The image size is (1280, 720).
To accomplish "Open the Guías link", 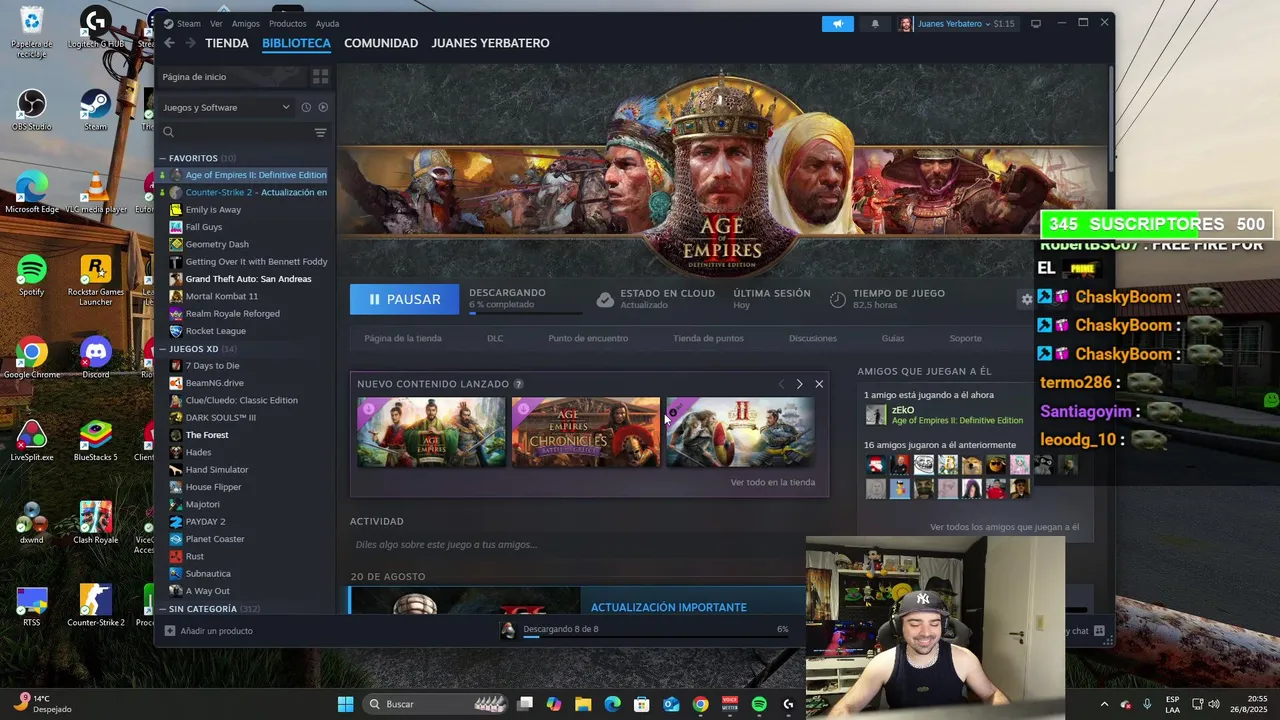I will [893, 338].
